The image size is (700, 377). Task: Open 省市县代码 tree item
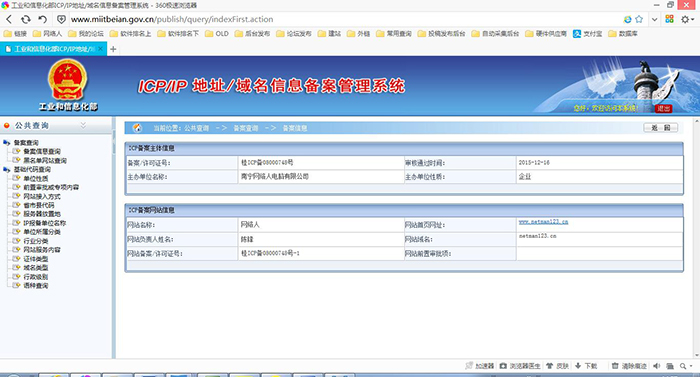38,205
